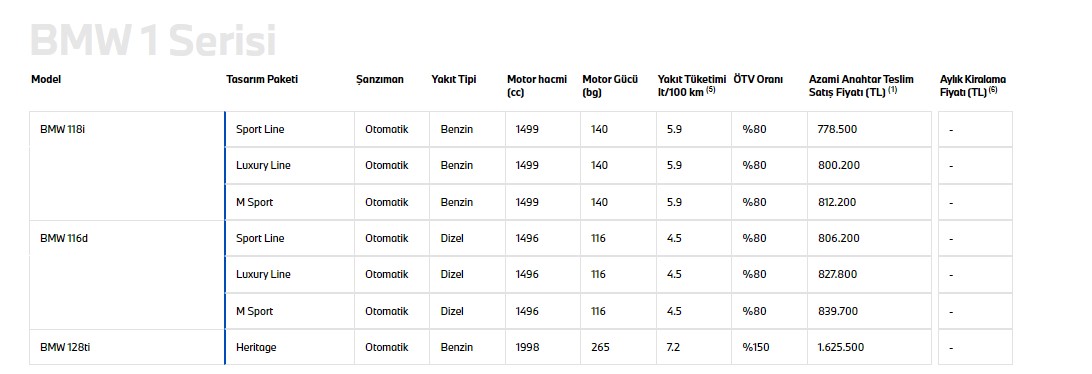Click the Şanzıman column header
This screenshot has height=374, width=1092.
380,79
